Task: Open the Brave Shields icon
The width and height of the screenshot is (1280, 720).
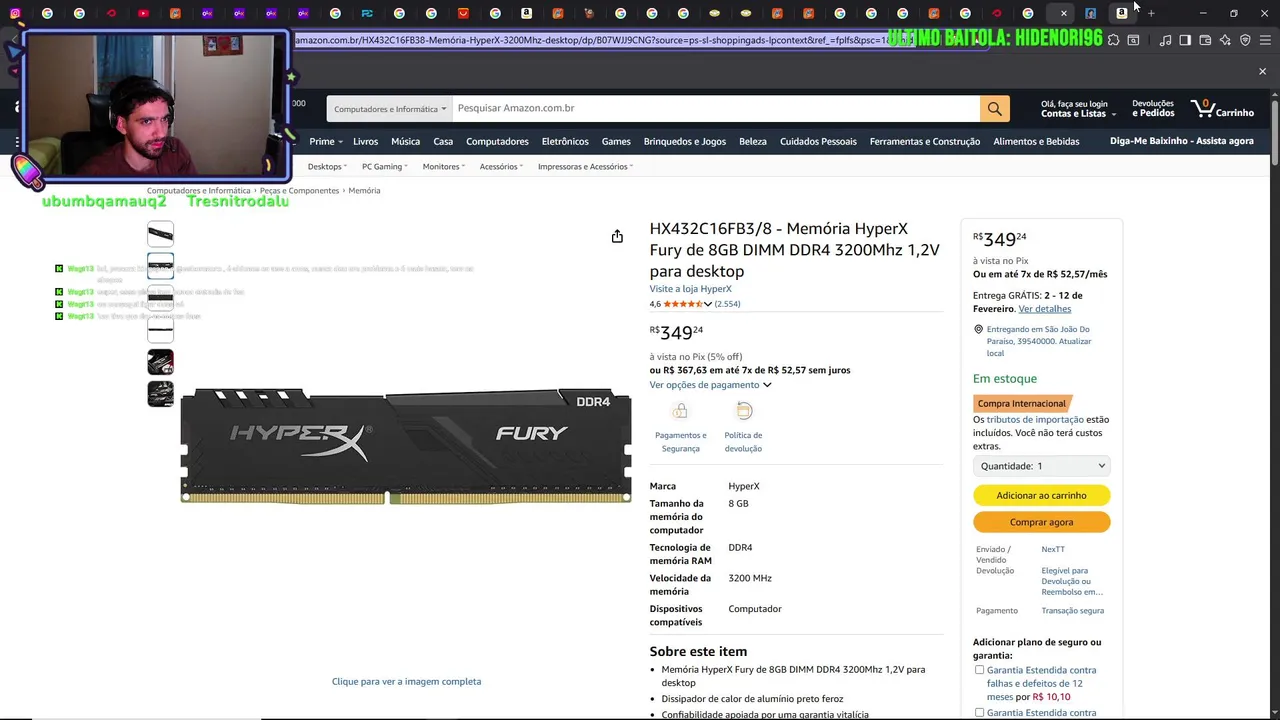Action: [x=1245, y=40]
